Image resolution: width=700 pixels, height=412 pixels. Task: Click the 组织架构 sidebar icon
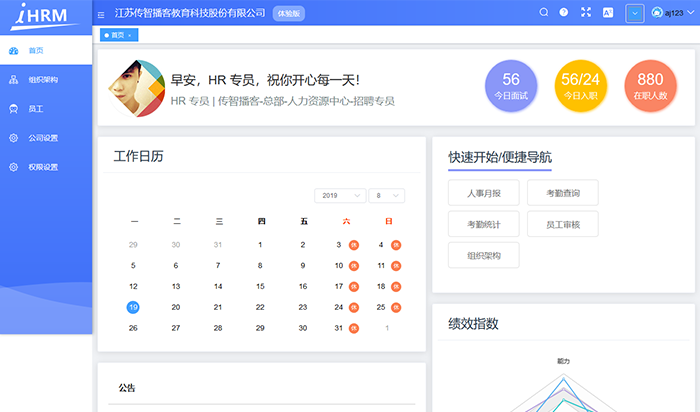click(x=13, y=79)
